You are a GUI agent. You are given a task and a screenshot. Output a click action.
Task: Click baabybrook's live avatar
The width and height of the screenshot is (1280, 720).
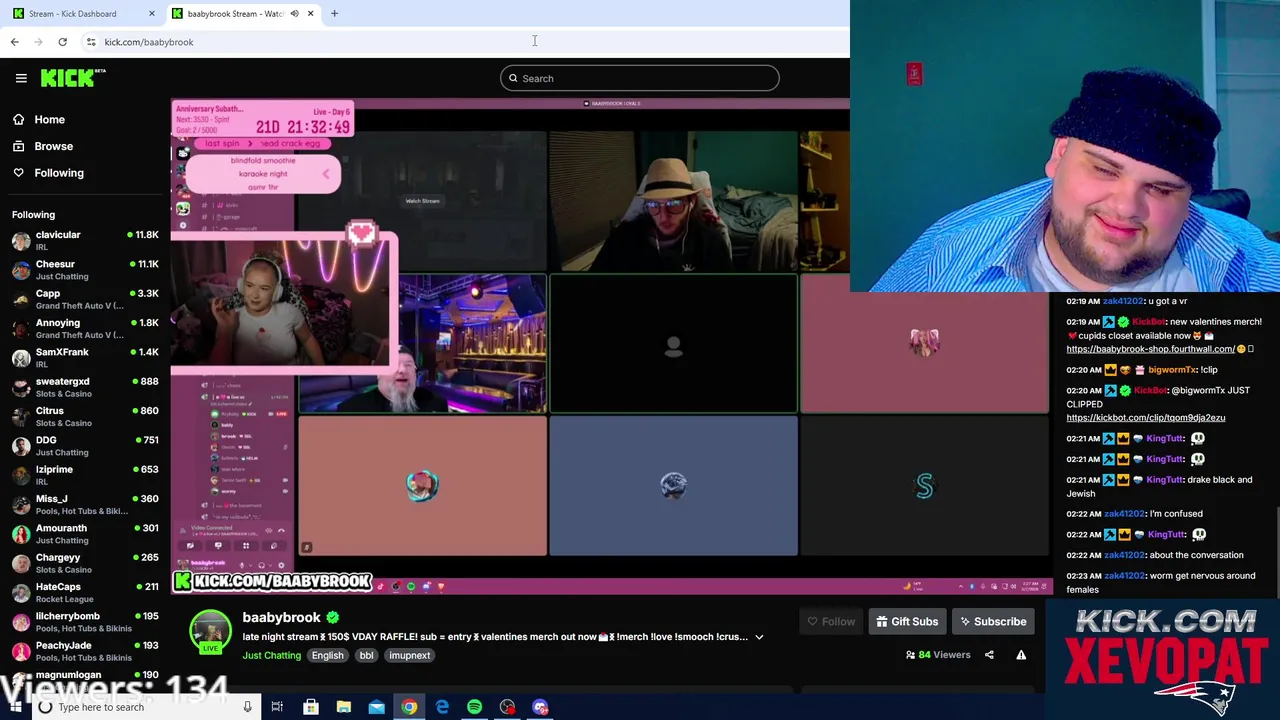point(210,632)
